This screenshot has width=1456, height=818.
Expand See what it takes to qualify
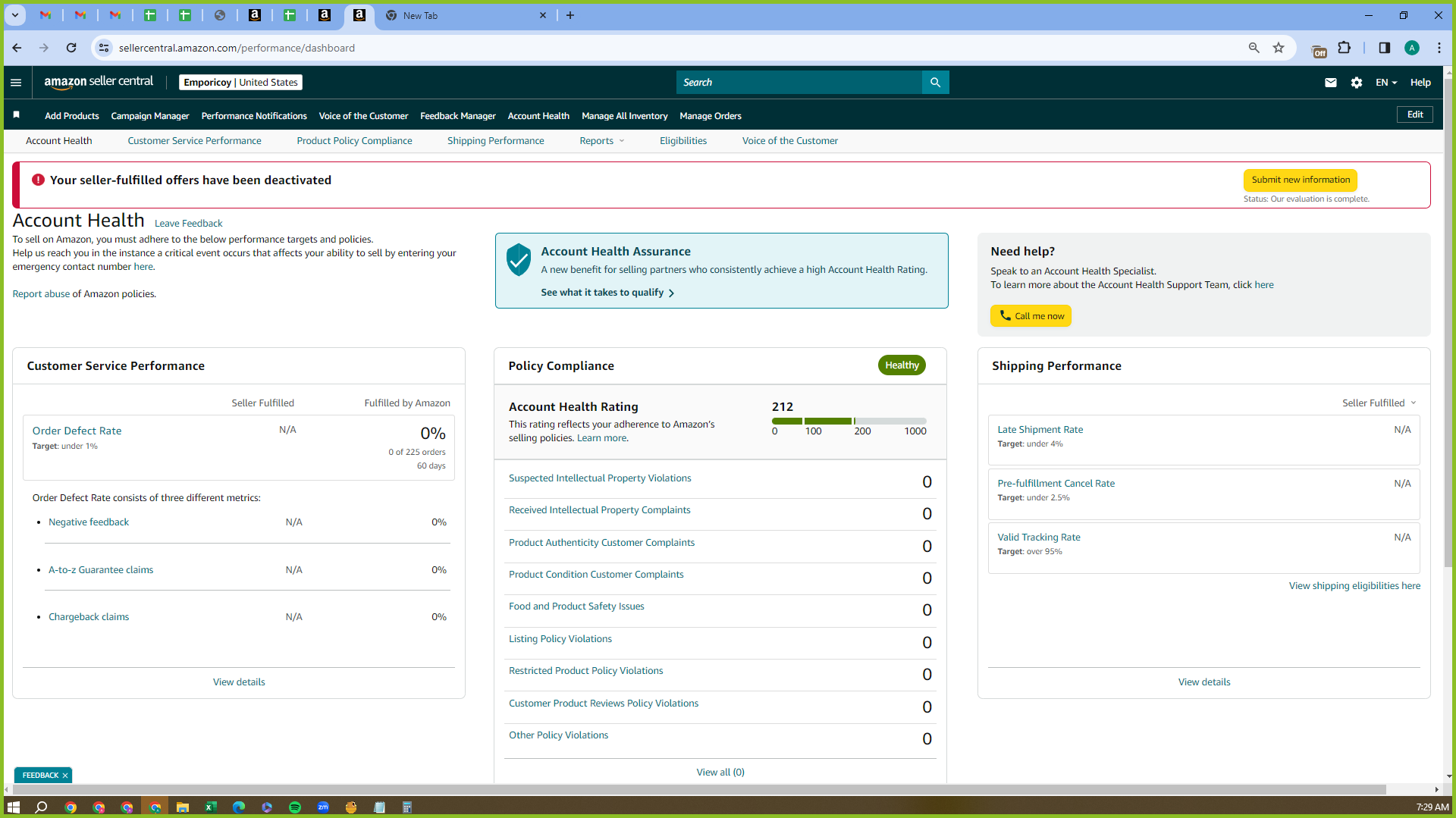(x=607, y=293)
